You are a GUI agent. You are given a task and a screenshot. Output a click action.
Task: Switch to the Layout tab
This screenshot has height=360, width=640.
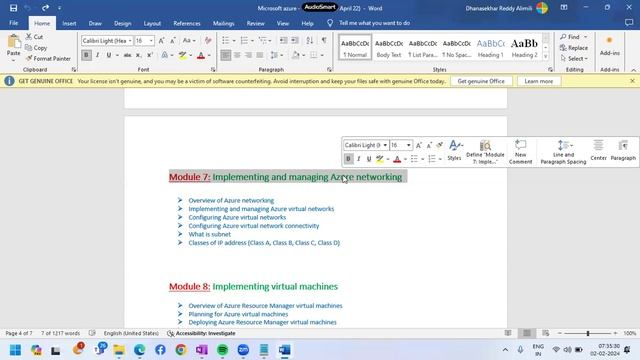[x=152, y=23]
